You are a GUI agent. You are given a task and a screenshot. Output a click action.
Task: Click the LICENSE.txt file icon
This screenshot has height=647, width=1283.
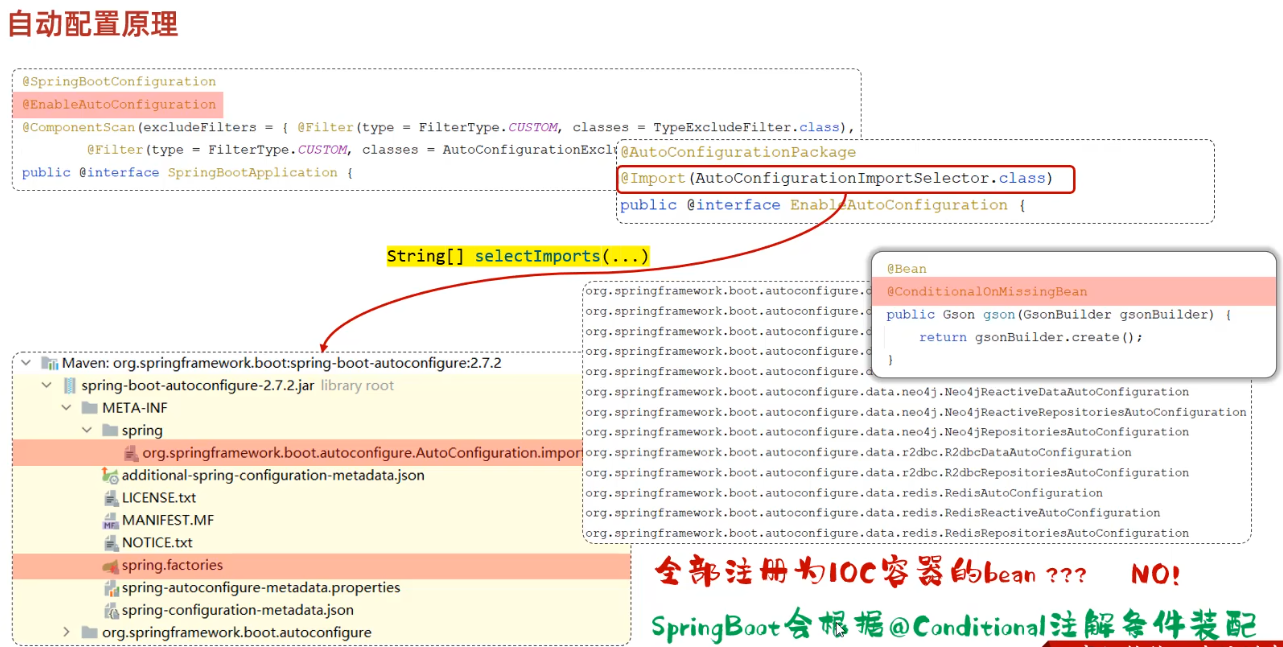pyautogui.click(x=110, y=498)
